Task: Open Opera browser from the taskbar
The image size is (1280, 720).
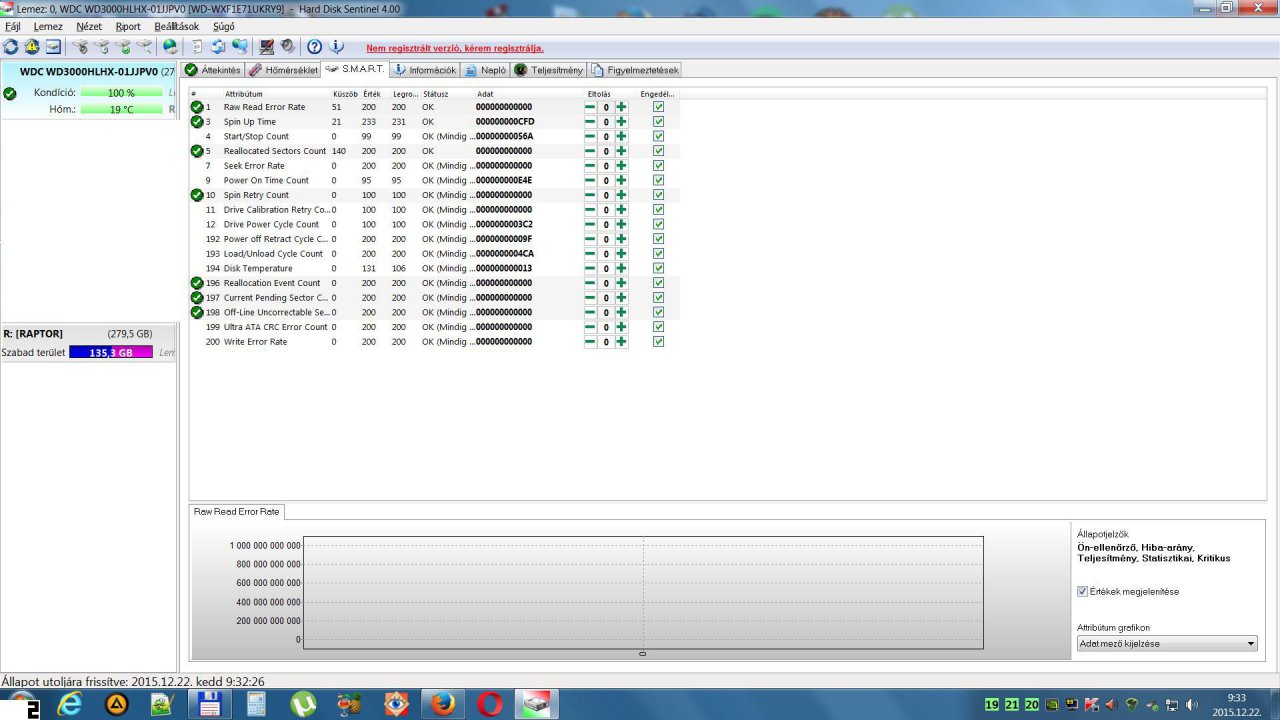Action: 490,704
